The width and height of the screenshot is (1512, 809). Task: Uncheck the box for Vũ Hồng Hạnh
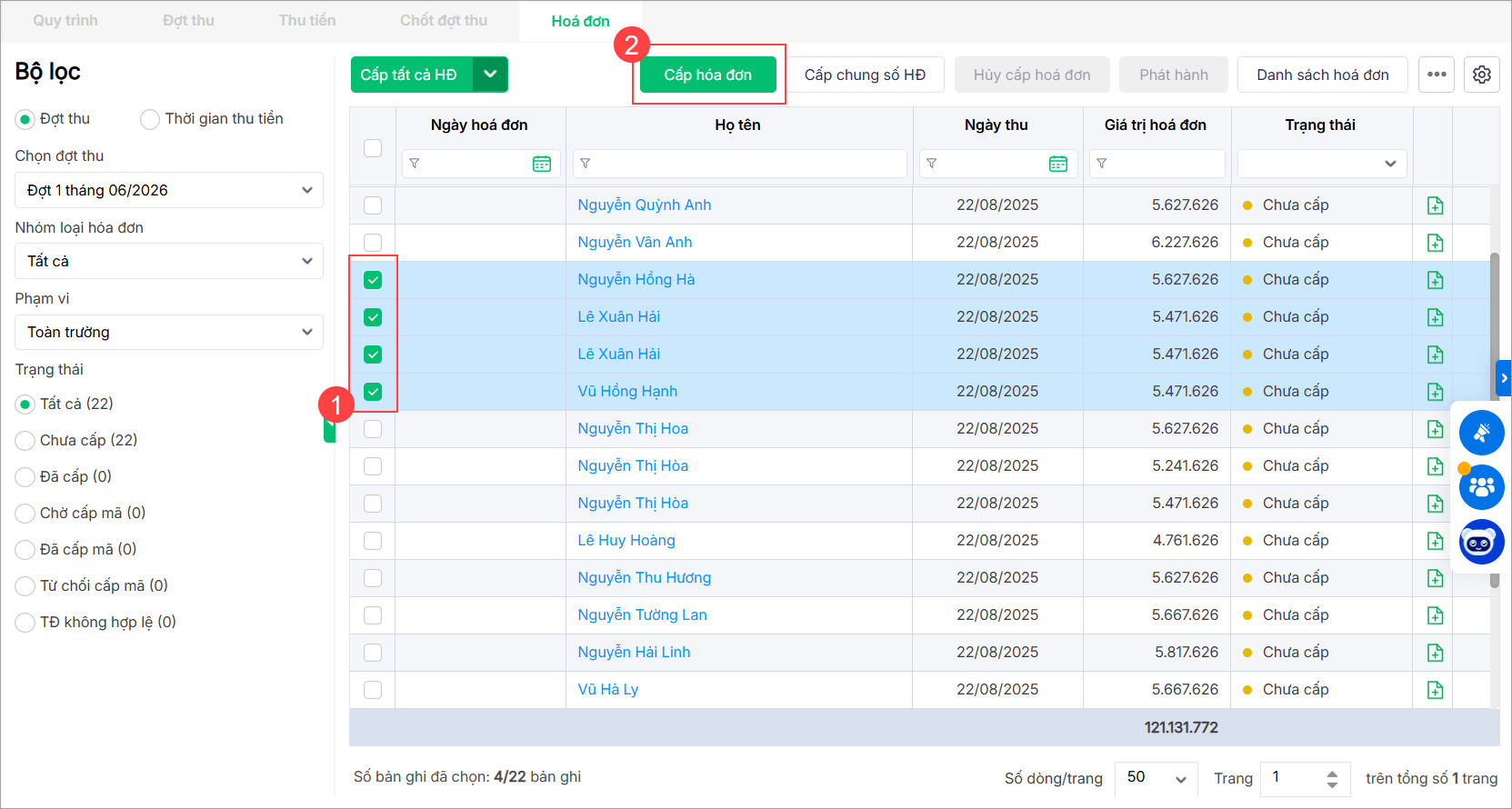click(x=373, y=392)
